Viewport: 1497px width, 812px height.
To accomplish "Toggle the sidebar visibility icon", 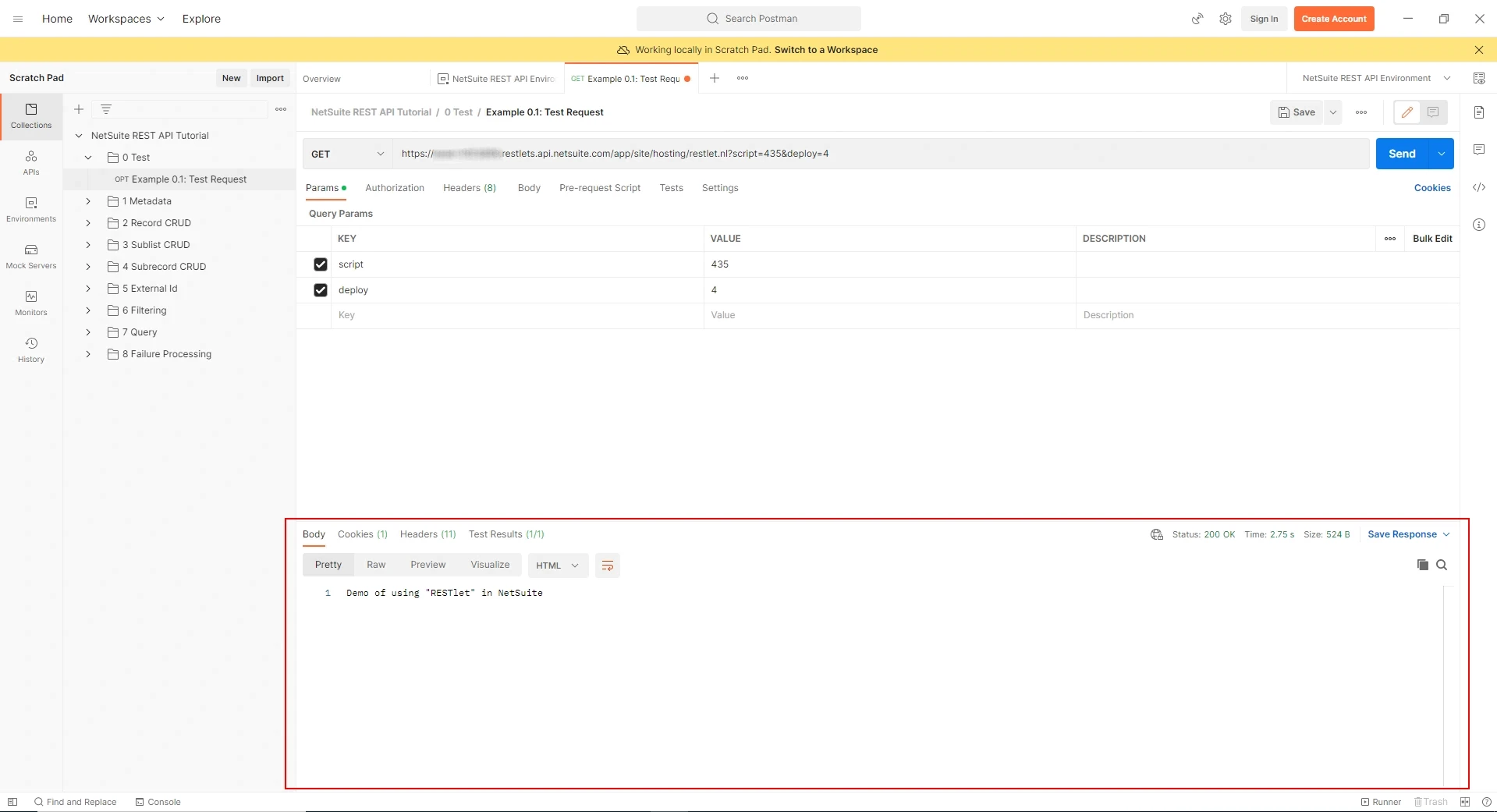I will (x=12, y=802).
